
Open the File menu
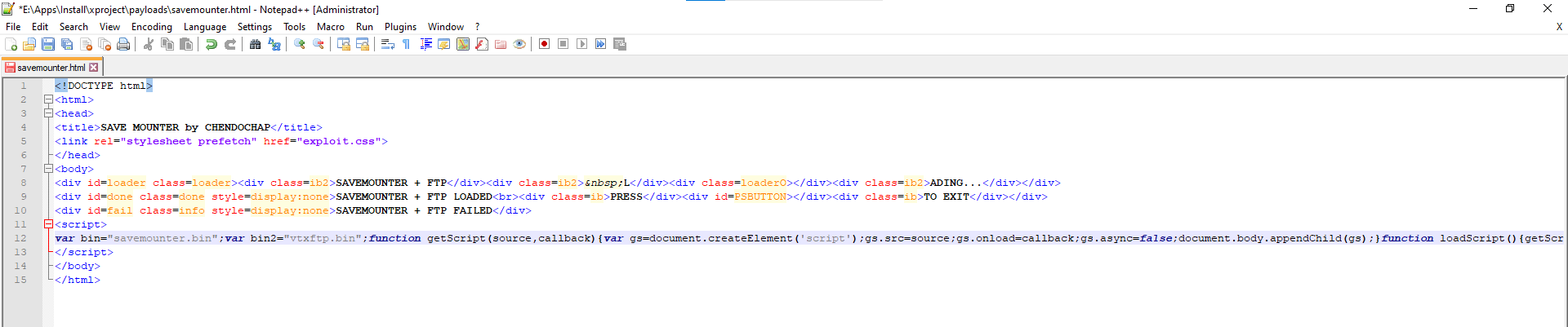coord(13,27)
